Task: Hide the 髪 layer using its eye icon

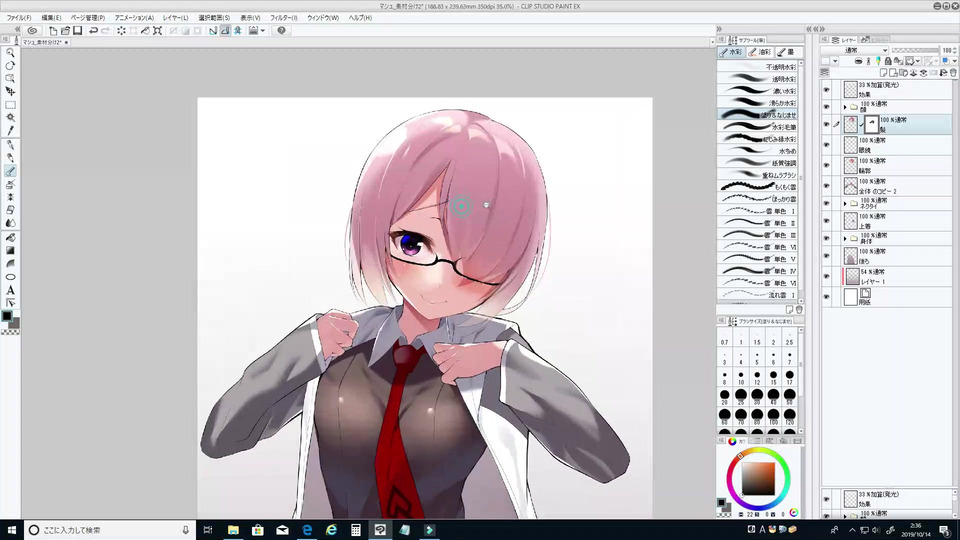Action: click(827, 125)
